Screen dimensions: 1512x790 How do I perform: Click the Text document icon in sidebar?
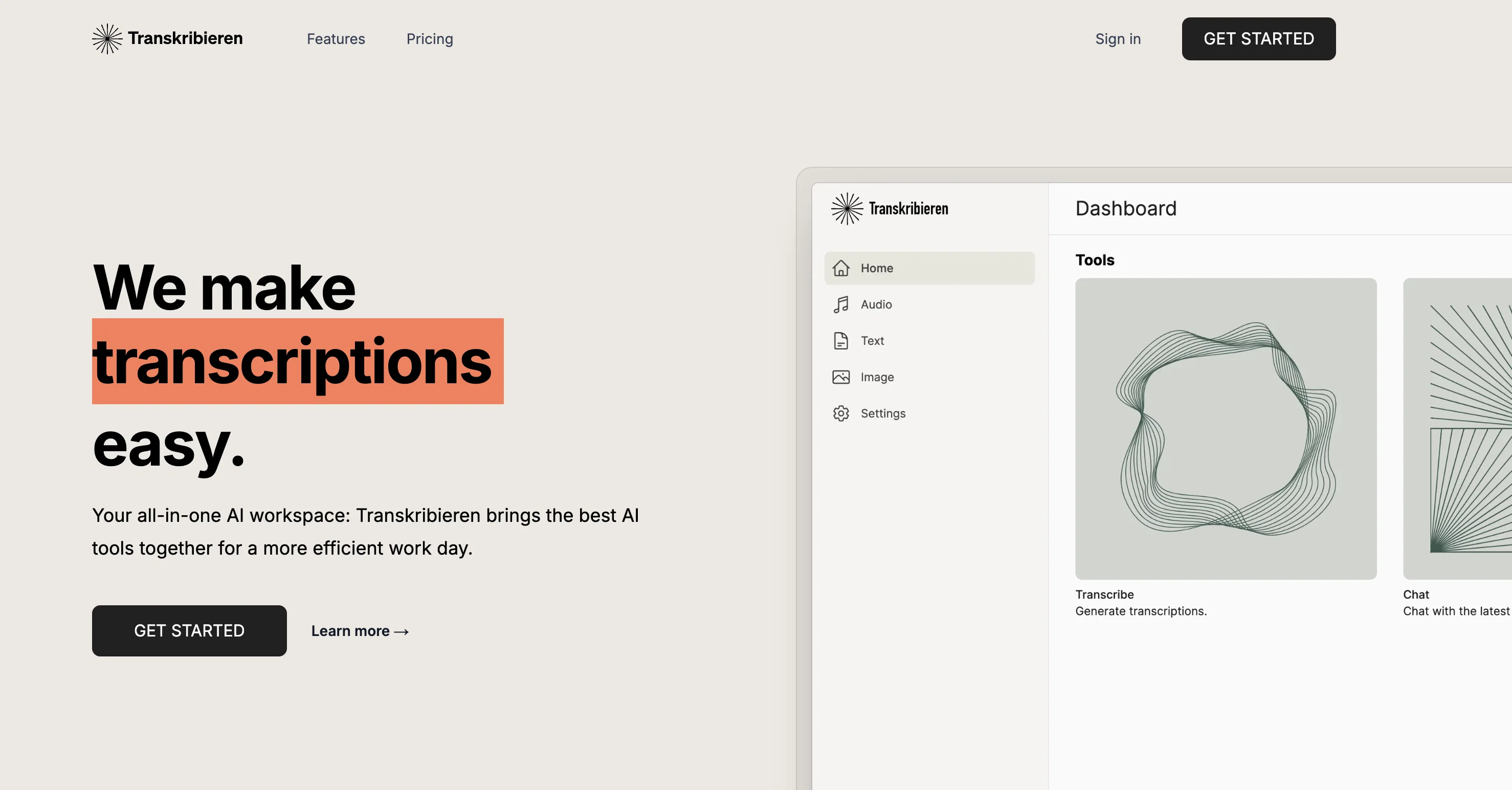tap(840, 341)
